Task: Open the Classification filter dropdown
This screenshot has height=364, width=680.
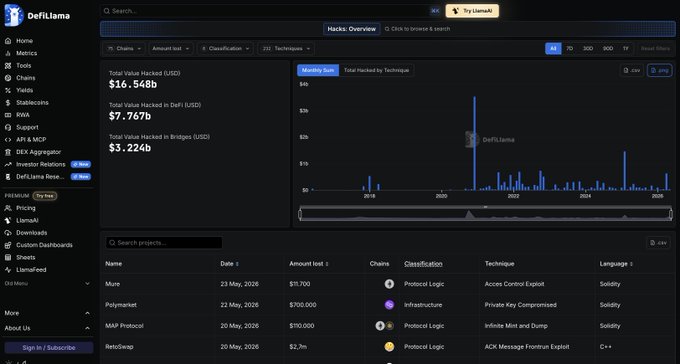Action: coord(225,49)
